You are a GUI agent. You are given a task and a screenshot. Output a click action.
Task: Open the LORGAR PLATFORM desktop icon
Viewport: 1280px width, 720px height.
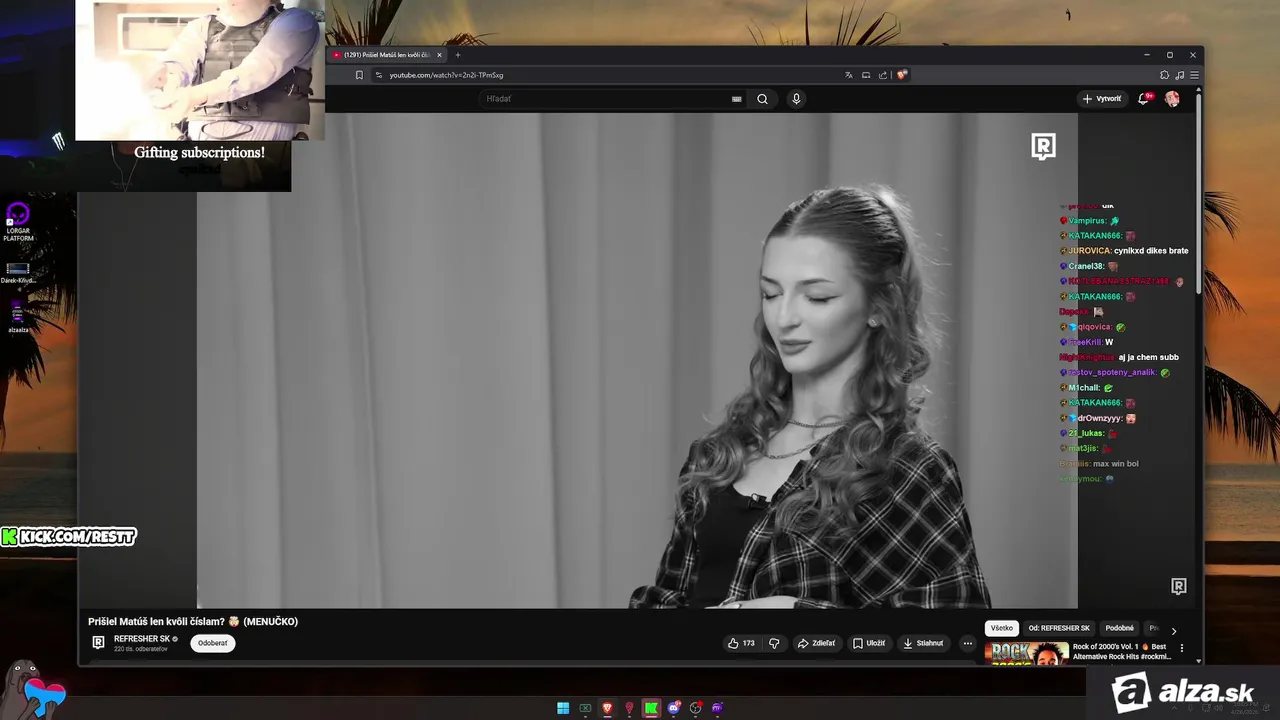click(18, 222)
